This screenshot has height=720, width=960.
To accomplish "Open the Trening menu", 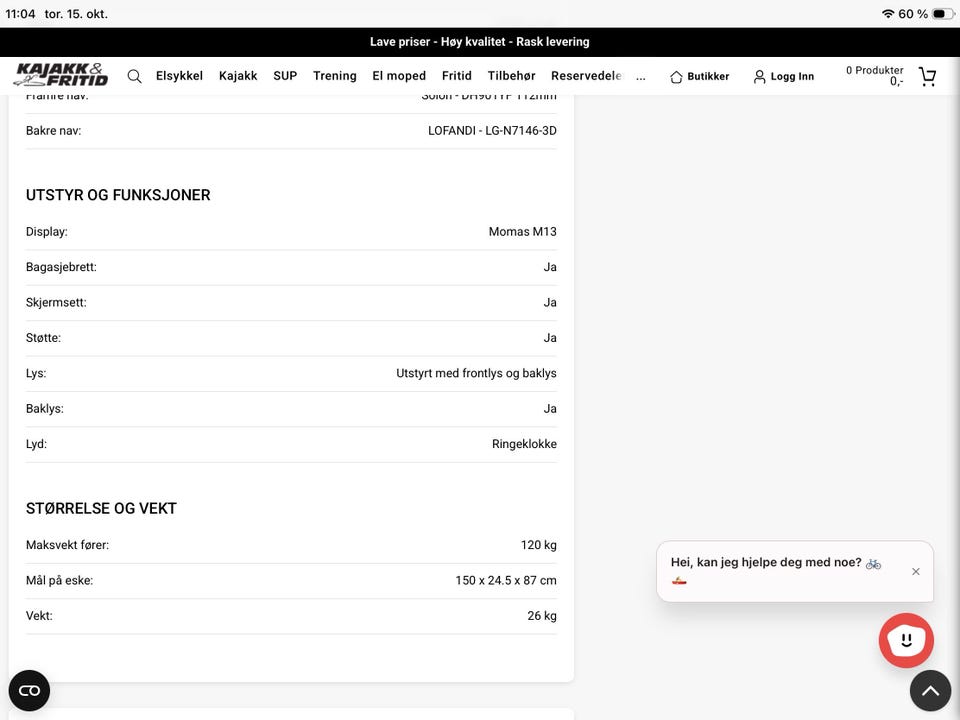I will [x=335, y=76].
